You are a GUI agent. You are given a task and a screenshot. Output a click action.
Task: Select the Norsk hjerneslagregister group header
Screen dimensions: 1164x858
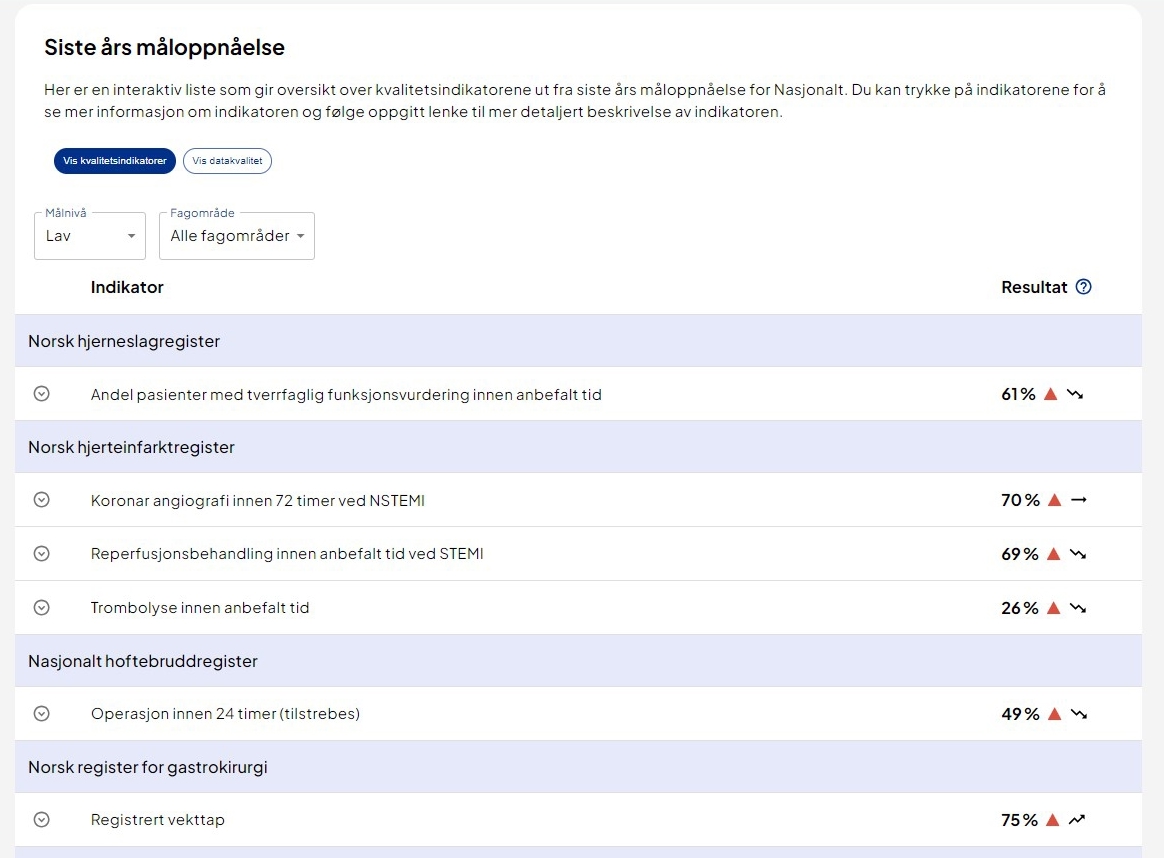[124, 341]
